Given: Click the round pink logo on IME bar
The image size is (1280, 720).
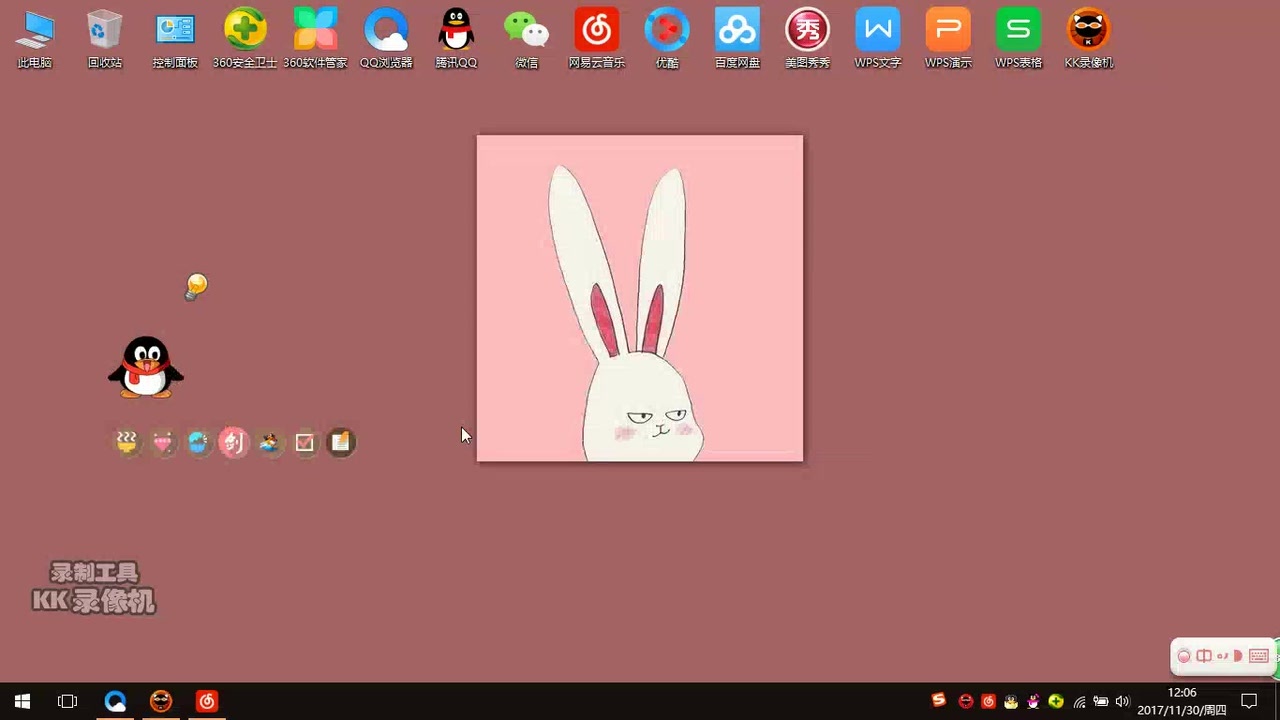Looking at the screenshot, I should coord(1184,656).
